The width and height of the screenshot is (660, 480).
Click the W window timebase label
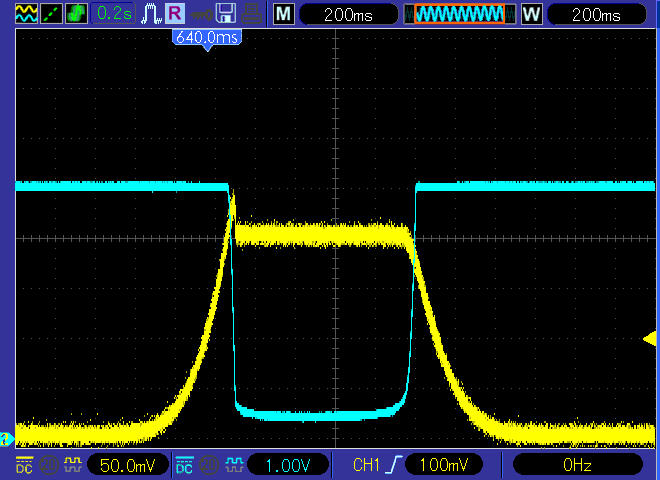532,14
